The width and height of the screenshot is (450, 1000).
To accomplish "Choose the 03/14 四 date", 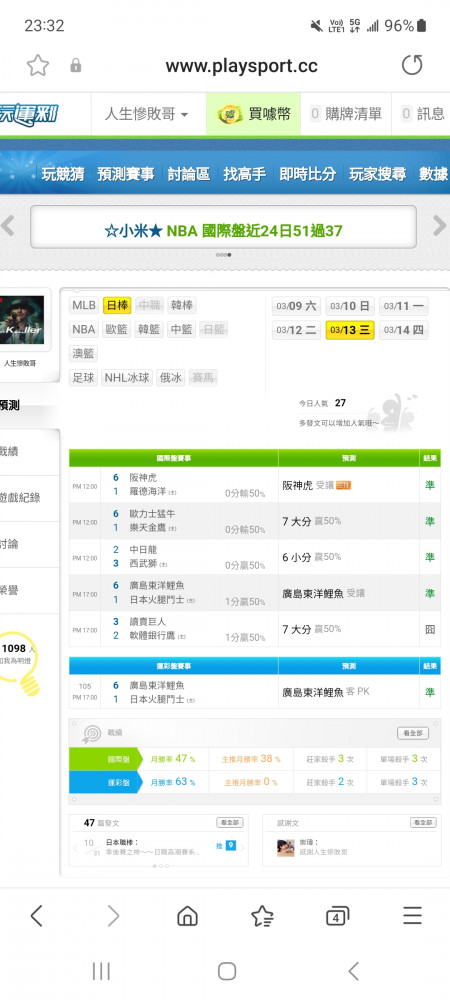I will [404, 330].
